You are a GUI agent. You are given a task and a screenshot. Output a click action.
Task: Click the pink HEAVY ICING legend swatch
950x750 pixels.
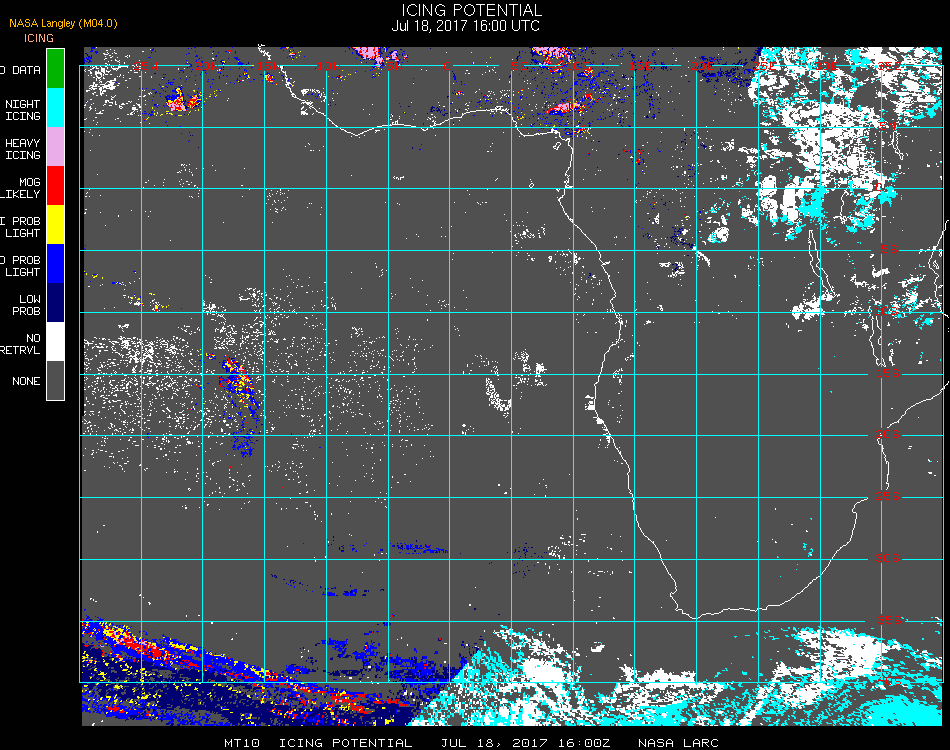(55, 147)
